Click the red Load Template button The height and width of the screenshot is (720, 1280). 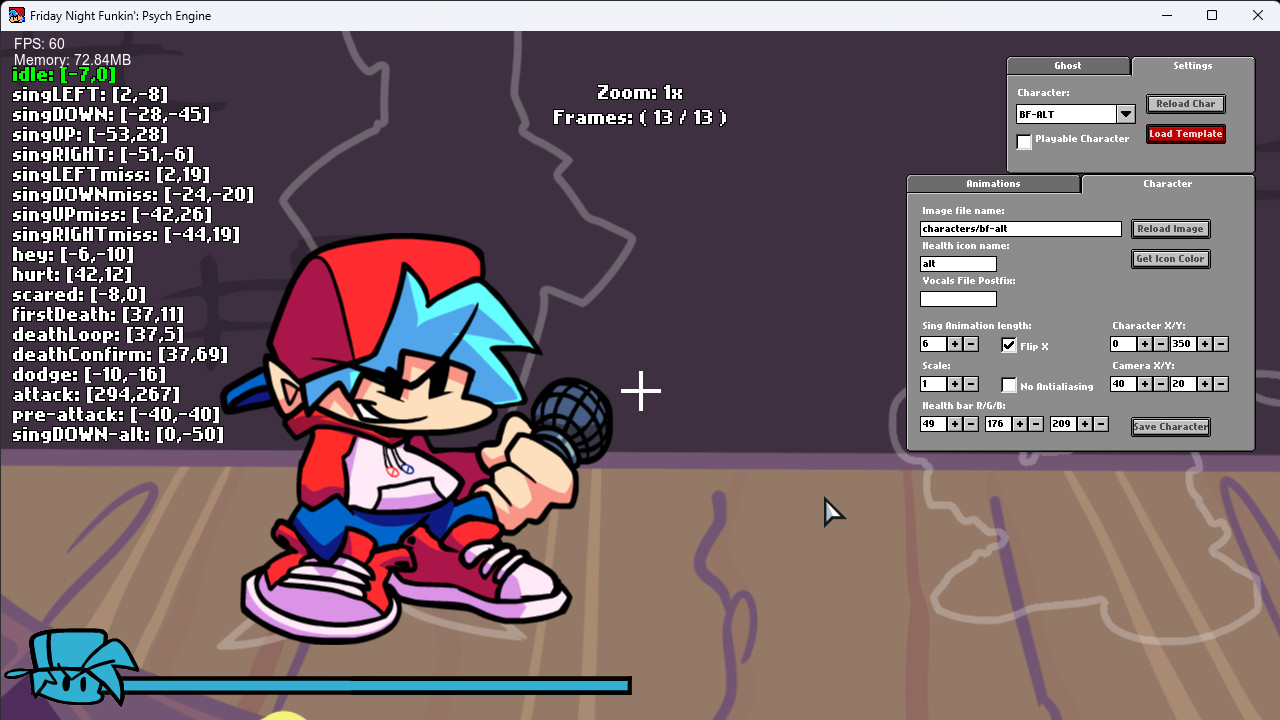click(x=1185, y=134)
